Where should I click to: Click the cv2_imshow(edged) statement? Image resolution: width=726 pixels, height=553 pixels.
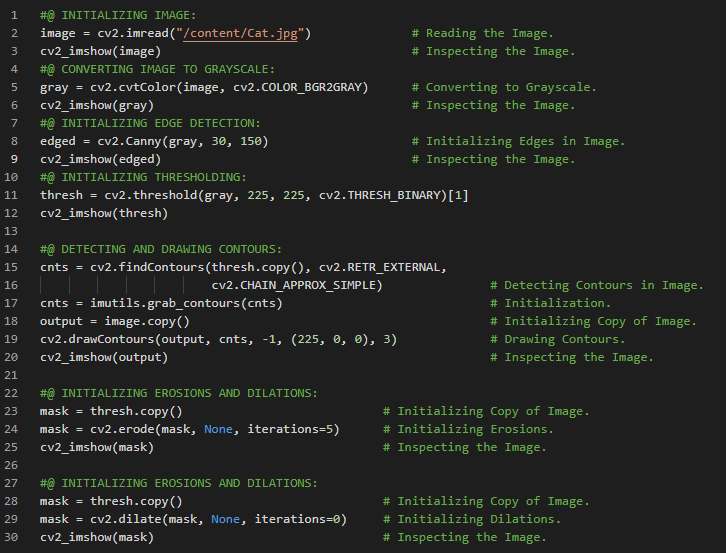(100, 159)
